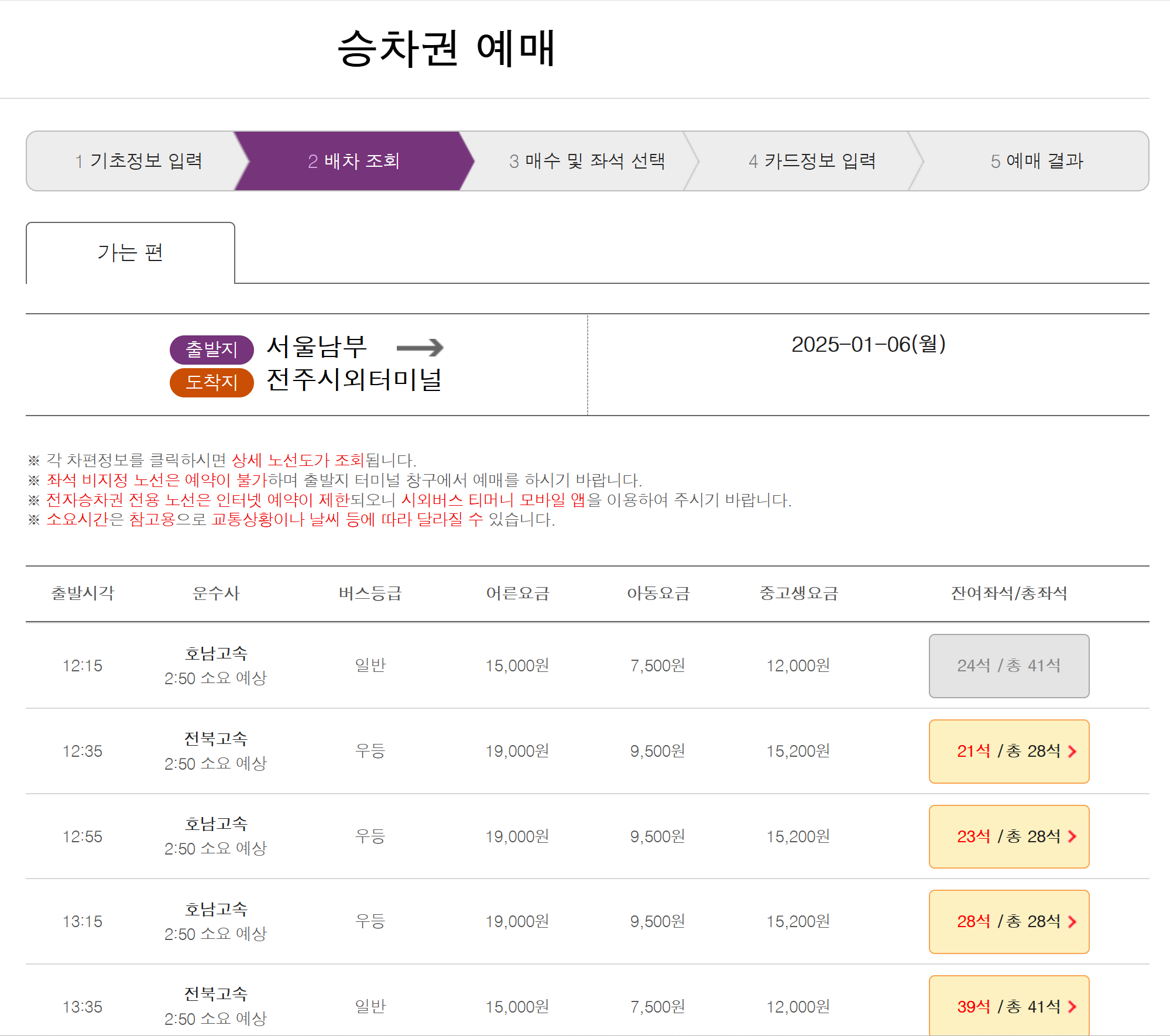Choose the 28석 / 총 28석 seat button
The height and width of the screenshot is (1036, 1170).
[x=1008, y=922]
